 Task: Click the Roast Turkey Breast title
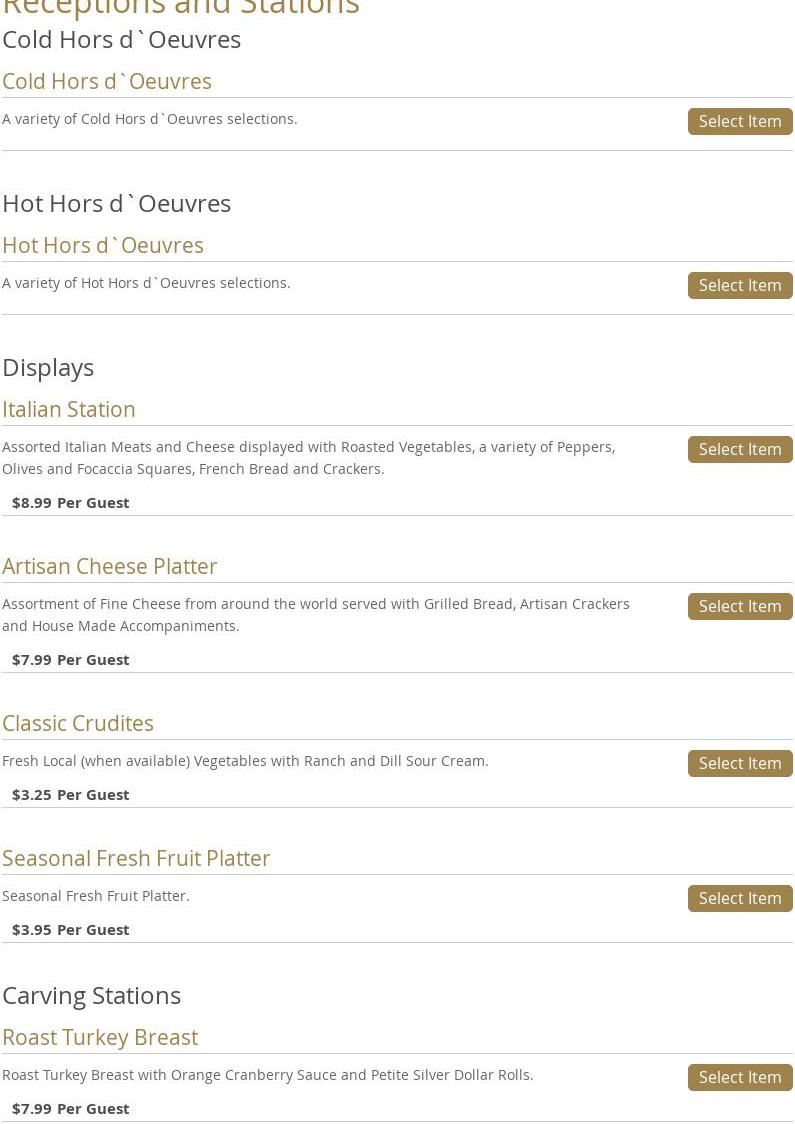[x=100, y=1037]
